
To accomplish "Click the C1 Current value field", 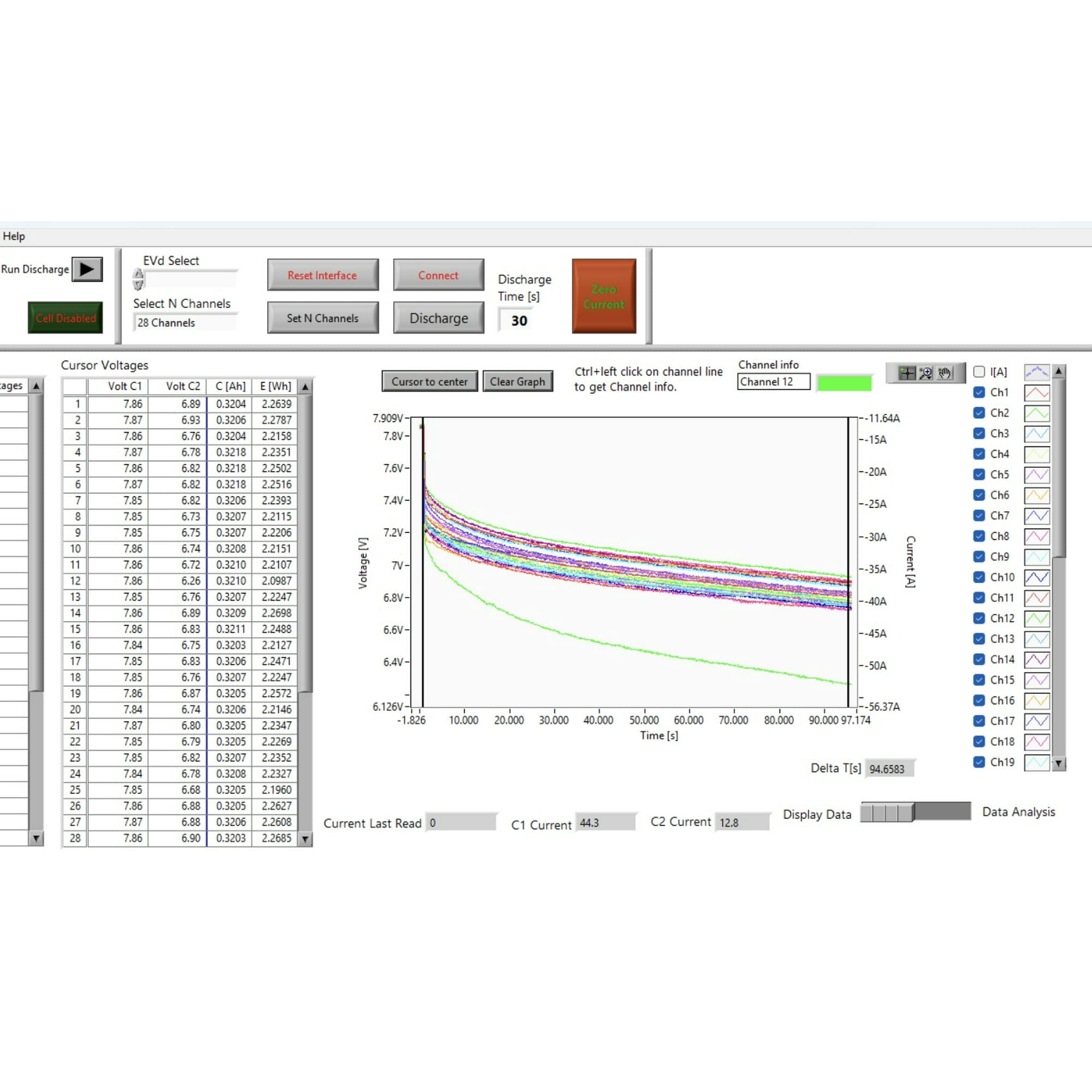I will coord(606,822).
